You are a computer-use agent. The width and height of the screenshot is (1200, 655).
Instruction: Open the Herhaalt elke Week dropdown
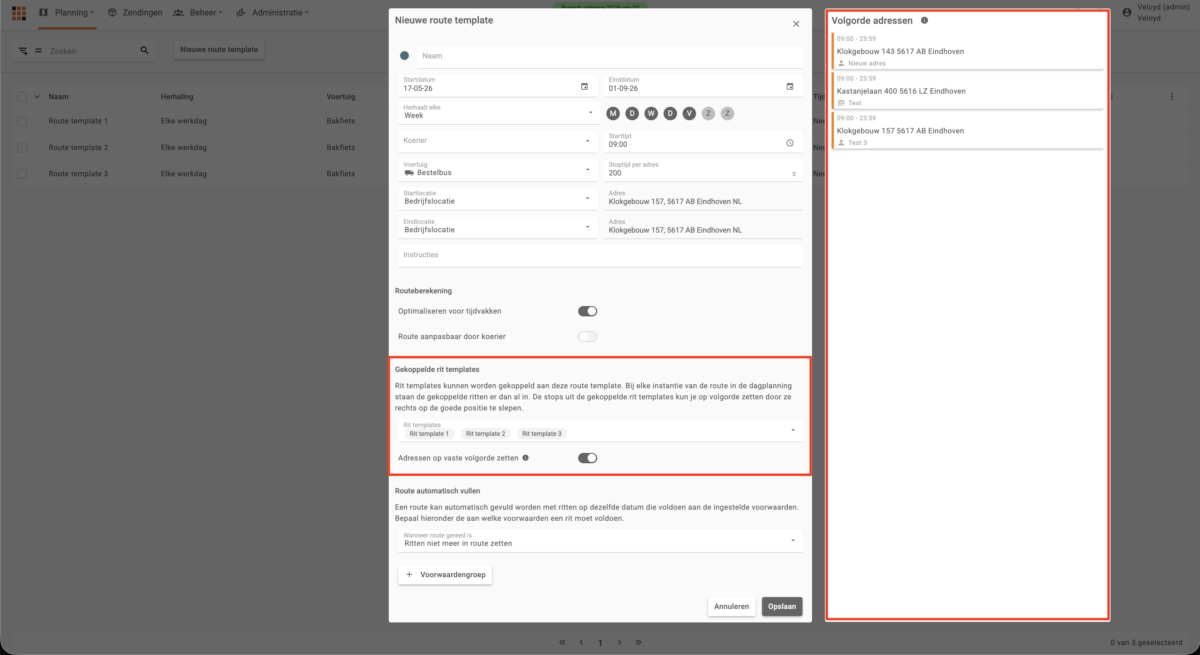point(498,111)
